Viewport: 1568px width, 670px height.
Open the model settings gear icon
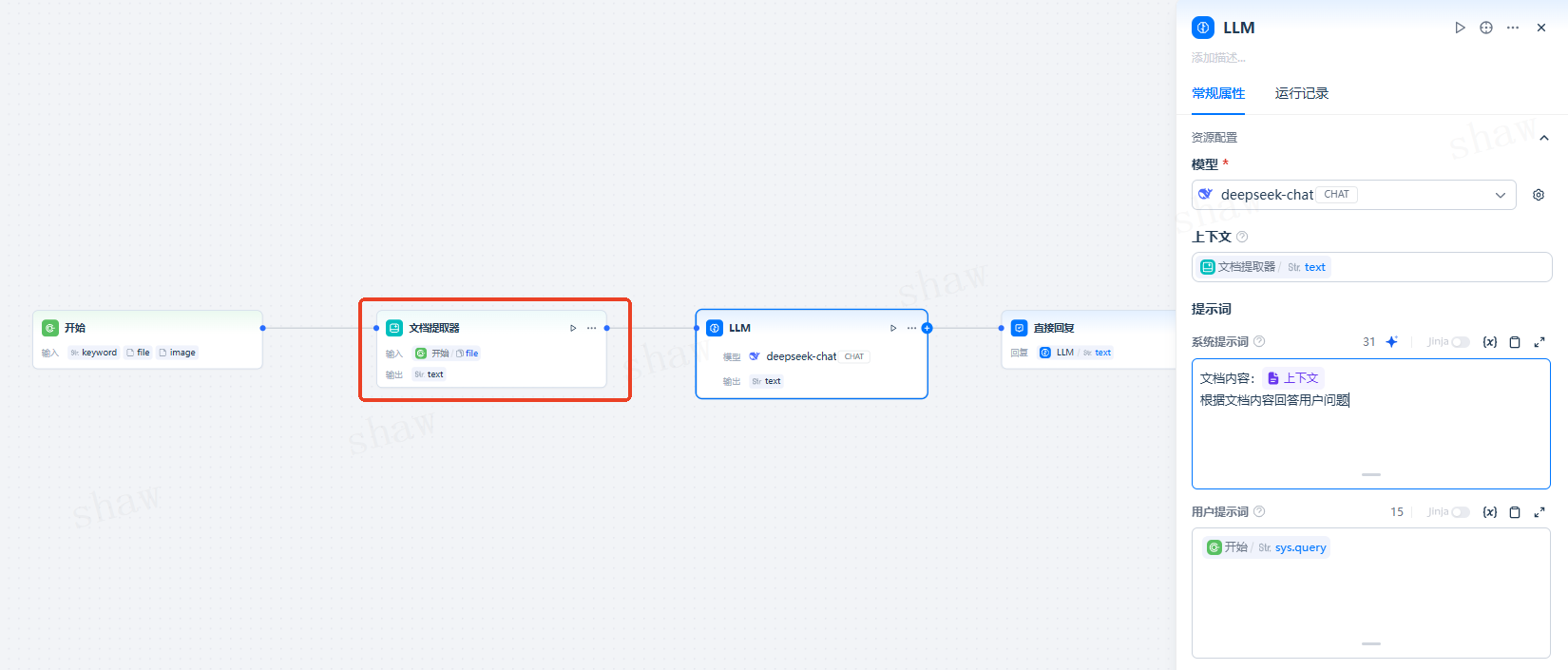pos(1539,195)
